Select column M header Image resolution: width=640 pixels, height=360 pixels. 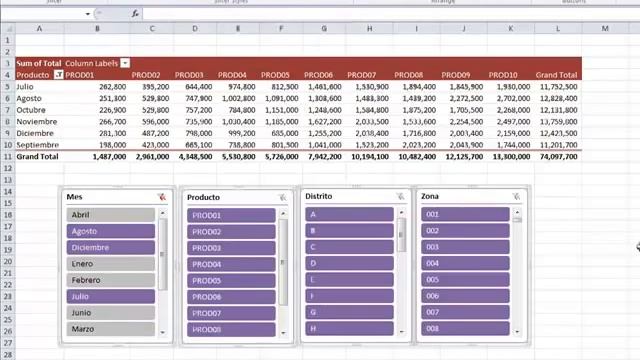[605, 29]
